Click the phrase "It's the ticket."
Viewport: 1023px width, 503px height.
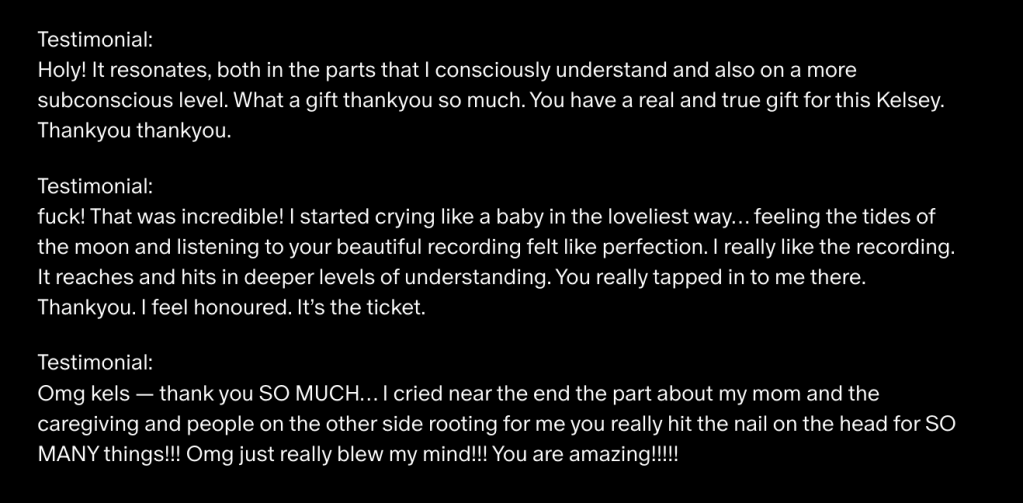[x=364, y=306]
